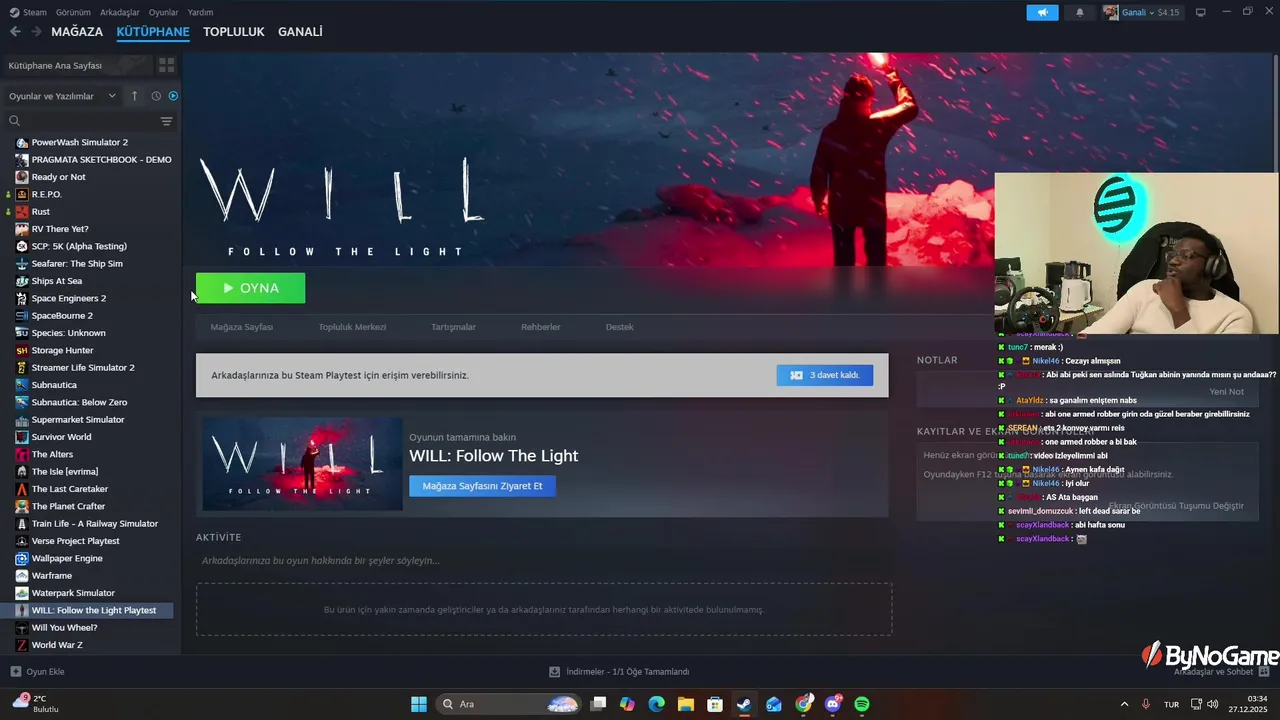Click the green OYNA play button
Image resolution: width=1280 pixels, height=720 pixels.
coord(250,288)
